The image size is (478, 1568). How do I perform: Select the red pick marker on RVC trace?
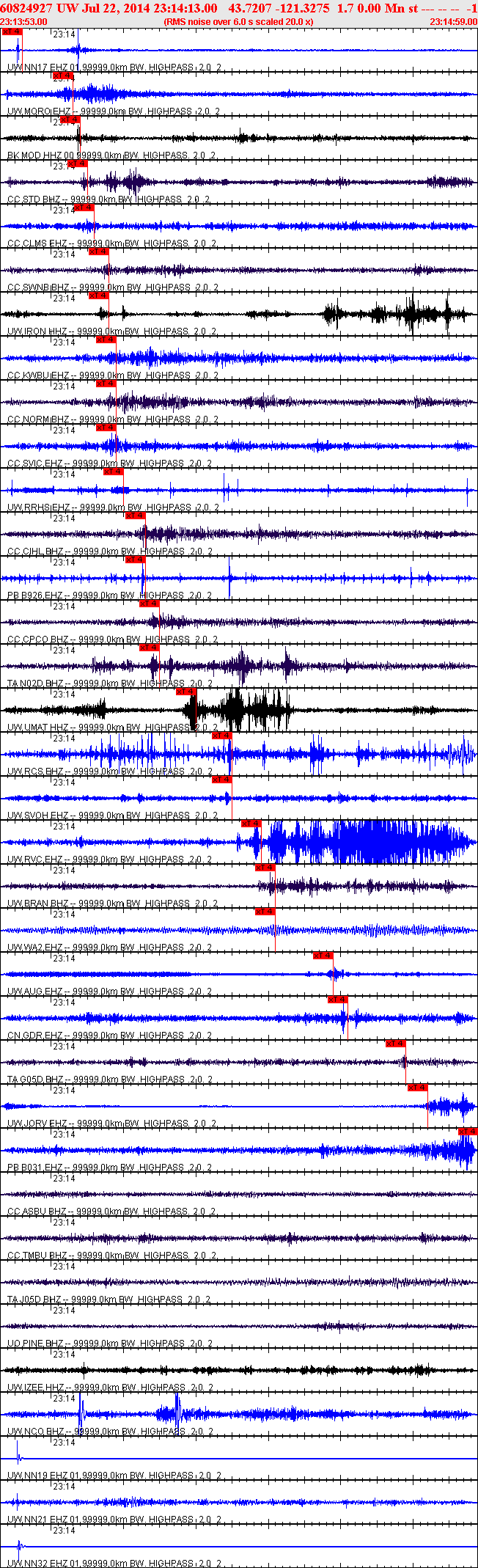pos(251,824)
